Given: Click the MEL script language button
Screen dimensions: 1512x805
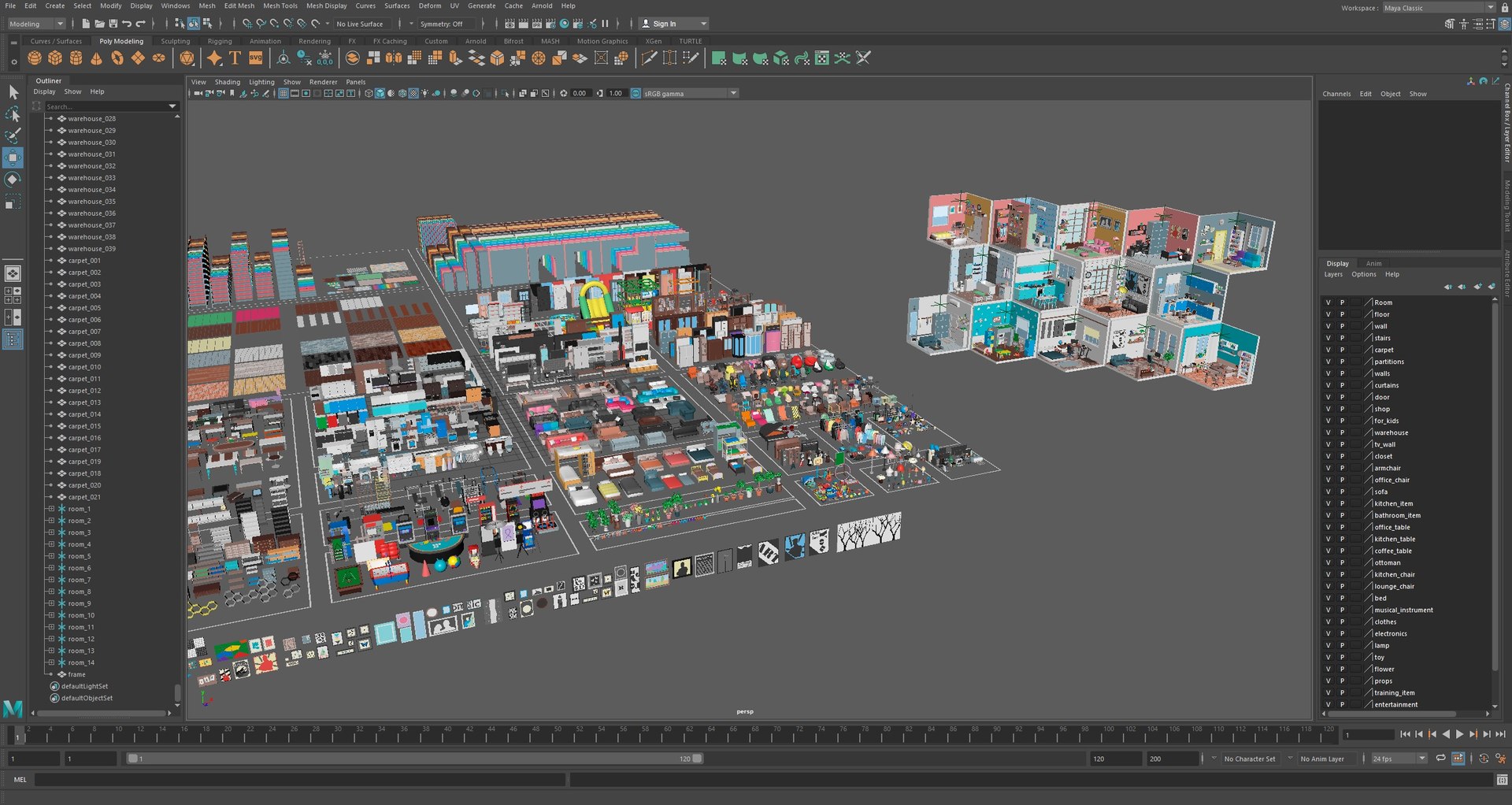Looking at the screenshot, I should tap(20, 780).
